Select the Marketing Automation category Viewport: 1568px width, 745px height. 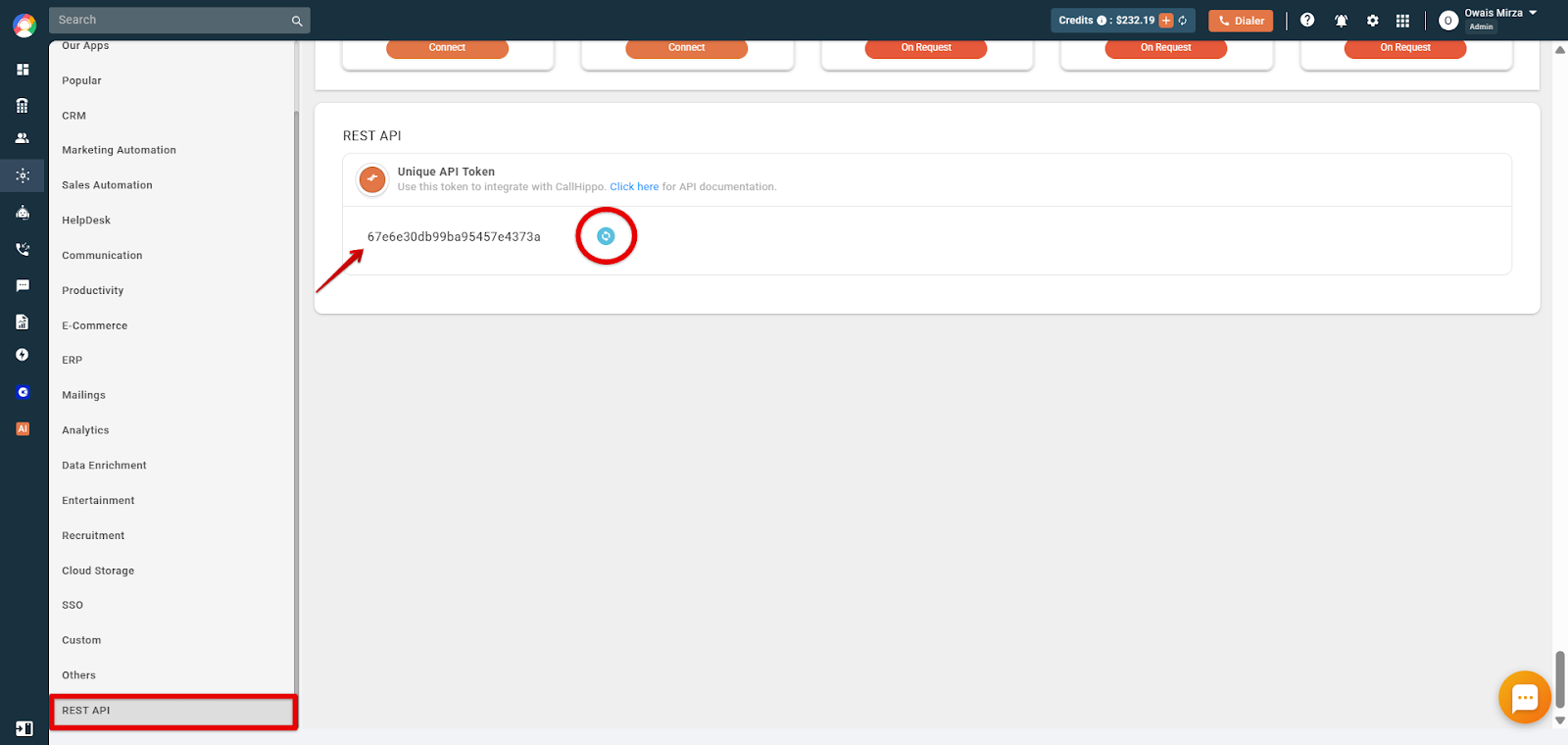(x=119, y=150)
